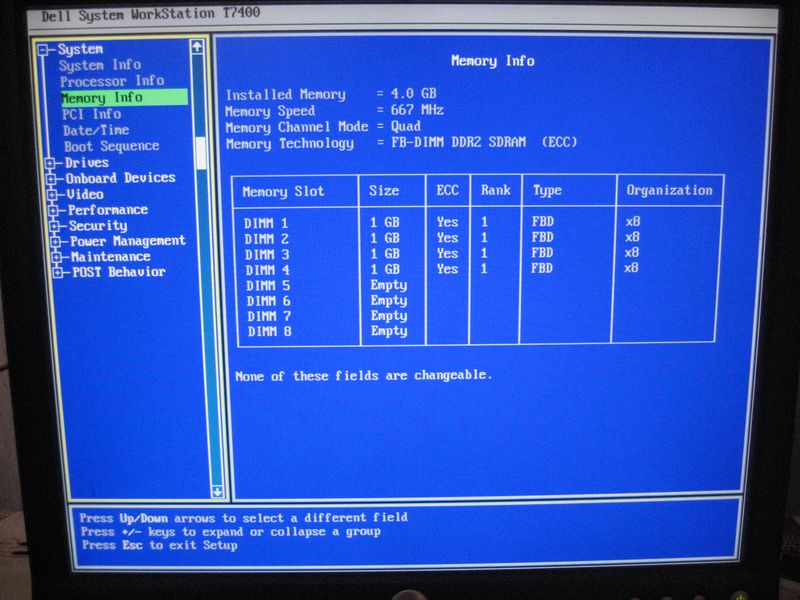
Task: Select highlighted Memory Info entry
Action: pos(123,97)
